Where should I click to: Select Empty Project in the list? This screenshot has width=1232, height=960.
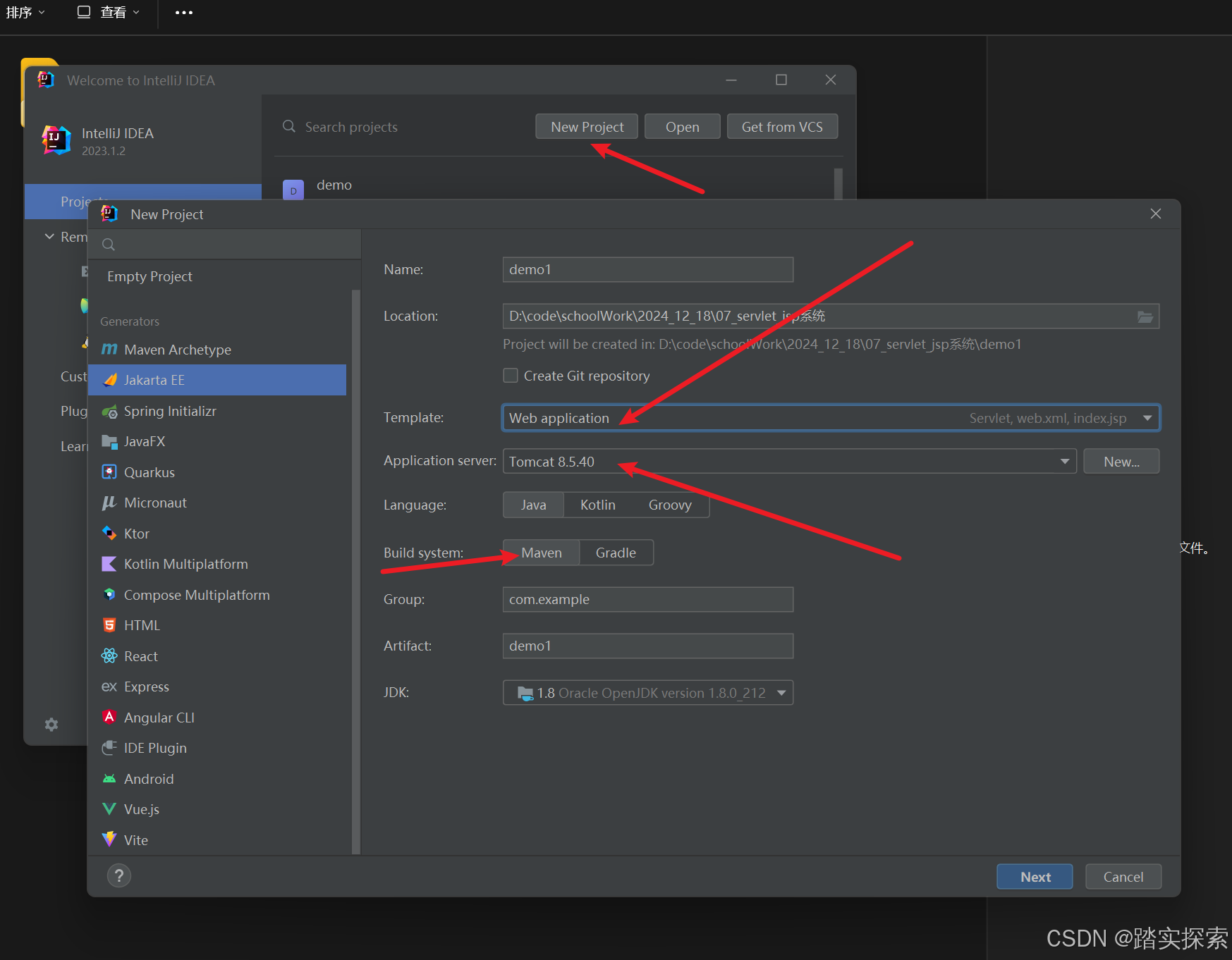150,276
